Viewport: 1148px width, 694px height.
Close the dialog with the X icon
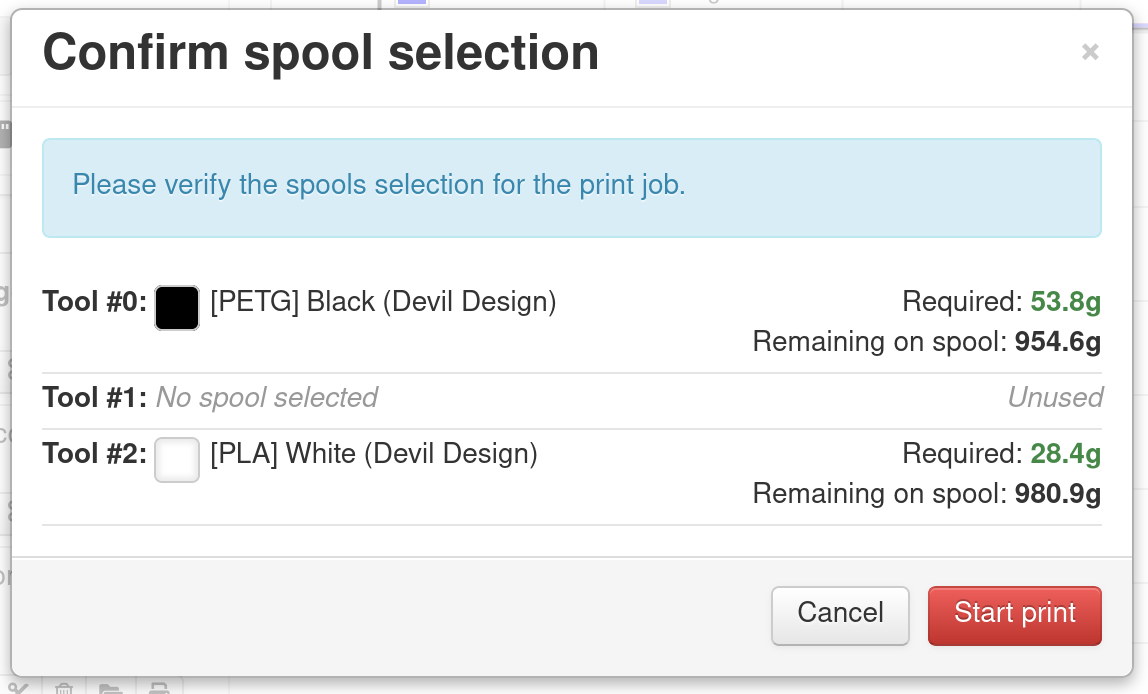tap(1090, 52)
